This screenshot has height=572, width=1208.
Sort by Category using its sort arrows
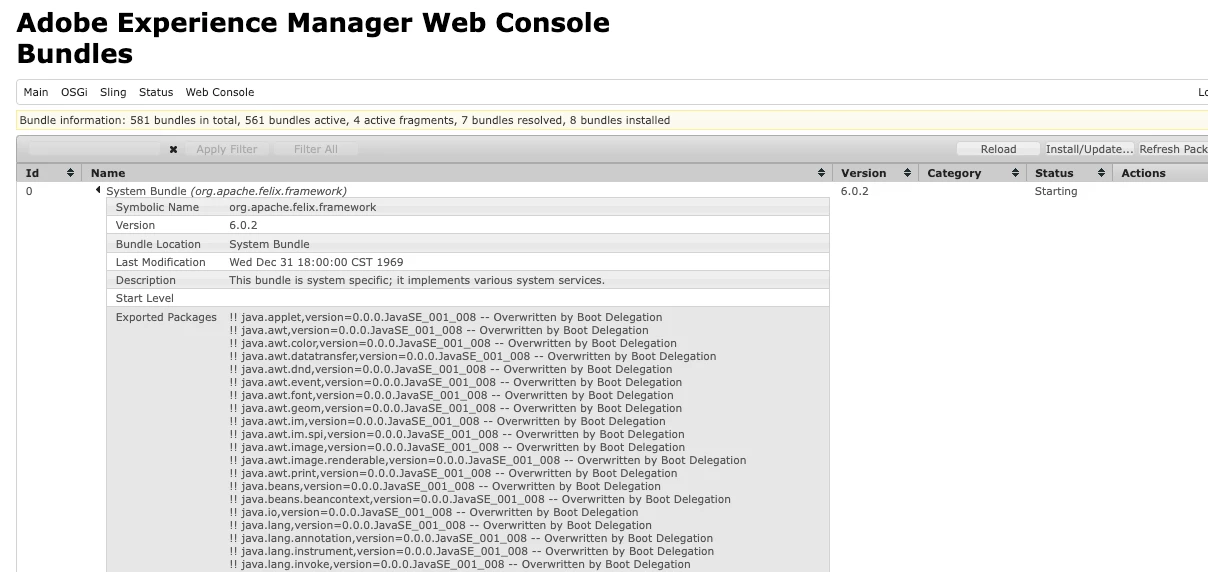tap(1015, 173)
